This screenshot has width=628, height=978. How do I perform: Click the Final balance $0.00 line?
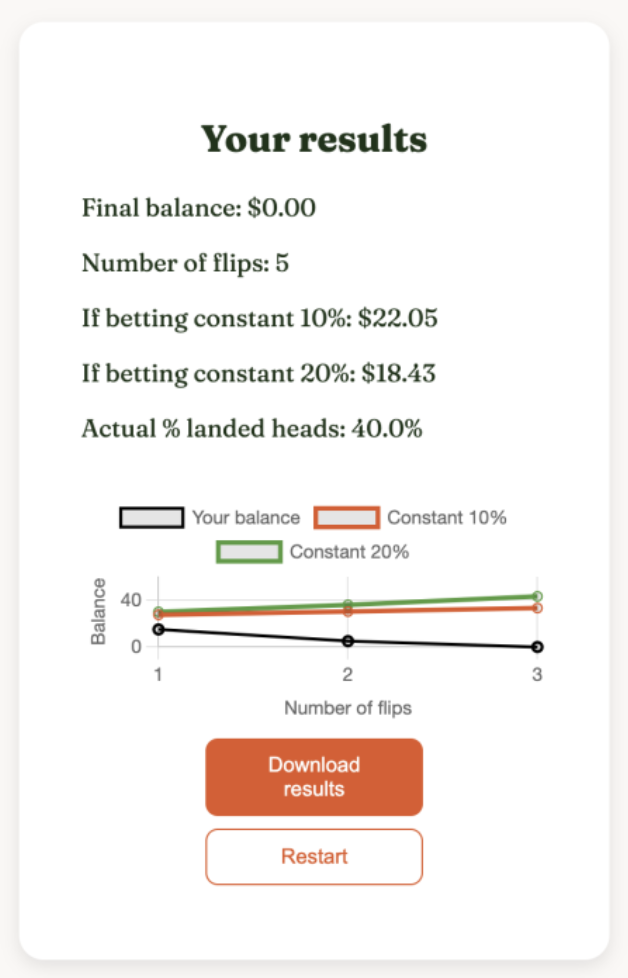pyautogui.click(x=199, y=209)
